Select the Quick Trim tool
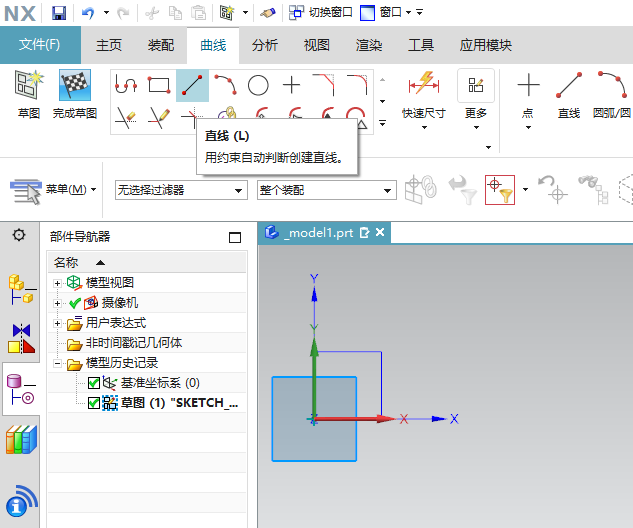Viewport: 633px width, 528px height. coord(126,117)
